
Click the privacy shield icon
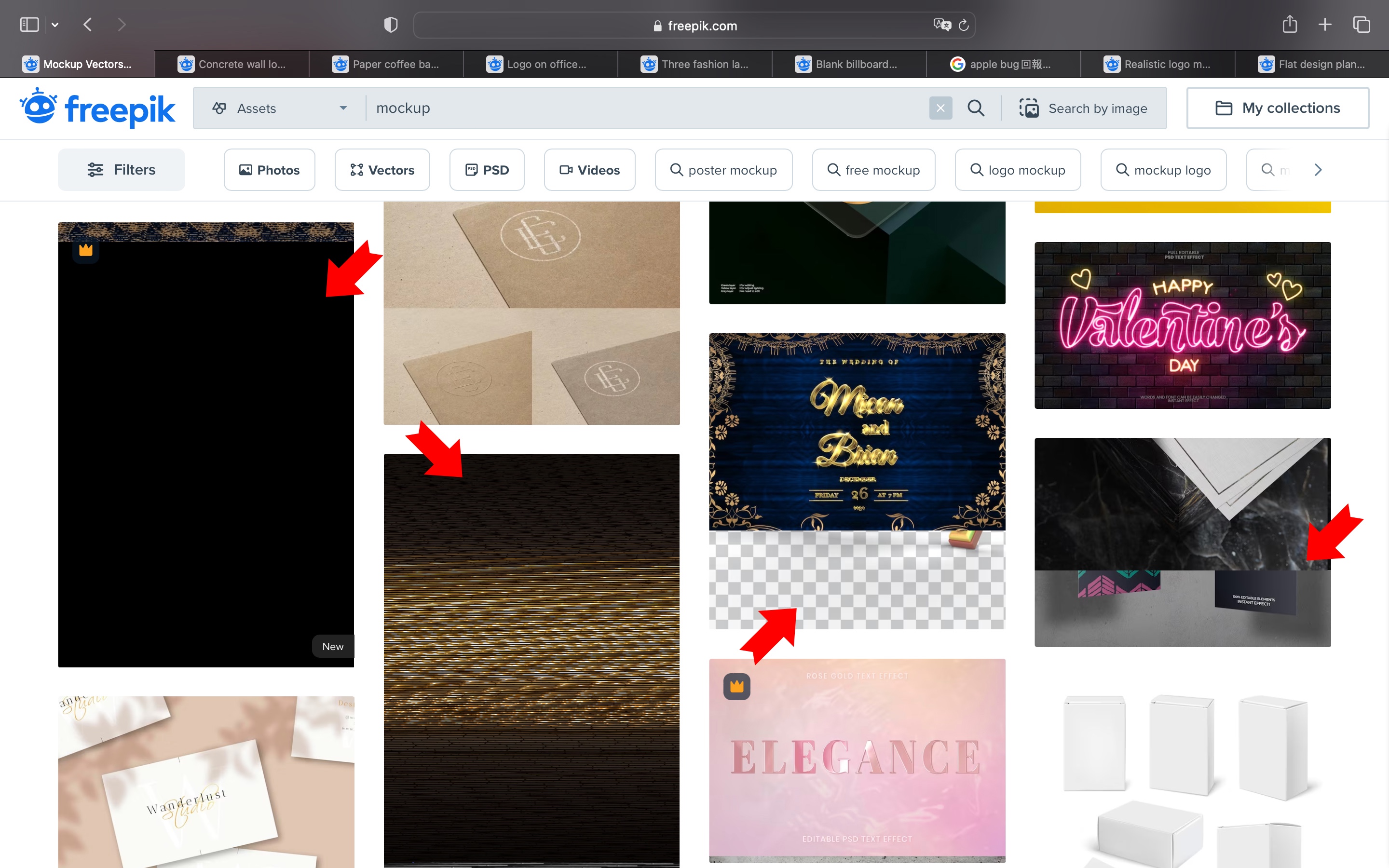point(391,25)
